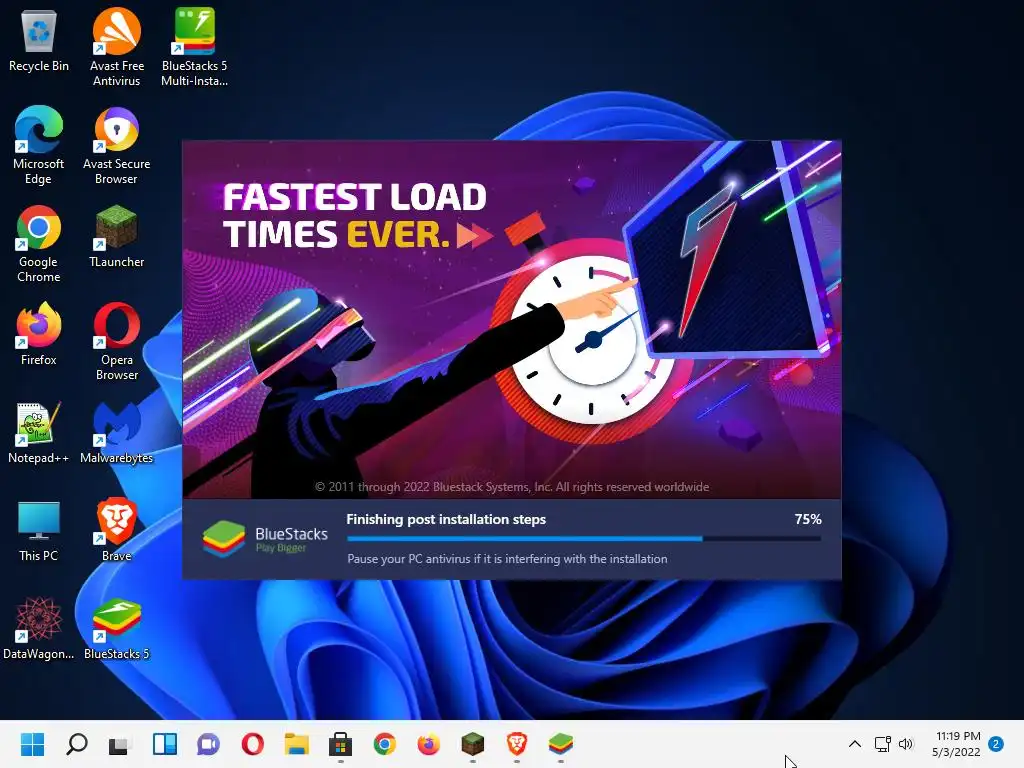The image size is (1024, 768).
Task: Open taskbar Search
Action: 76,744
